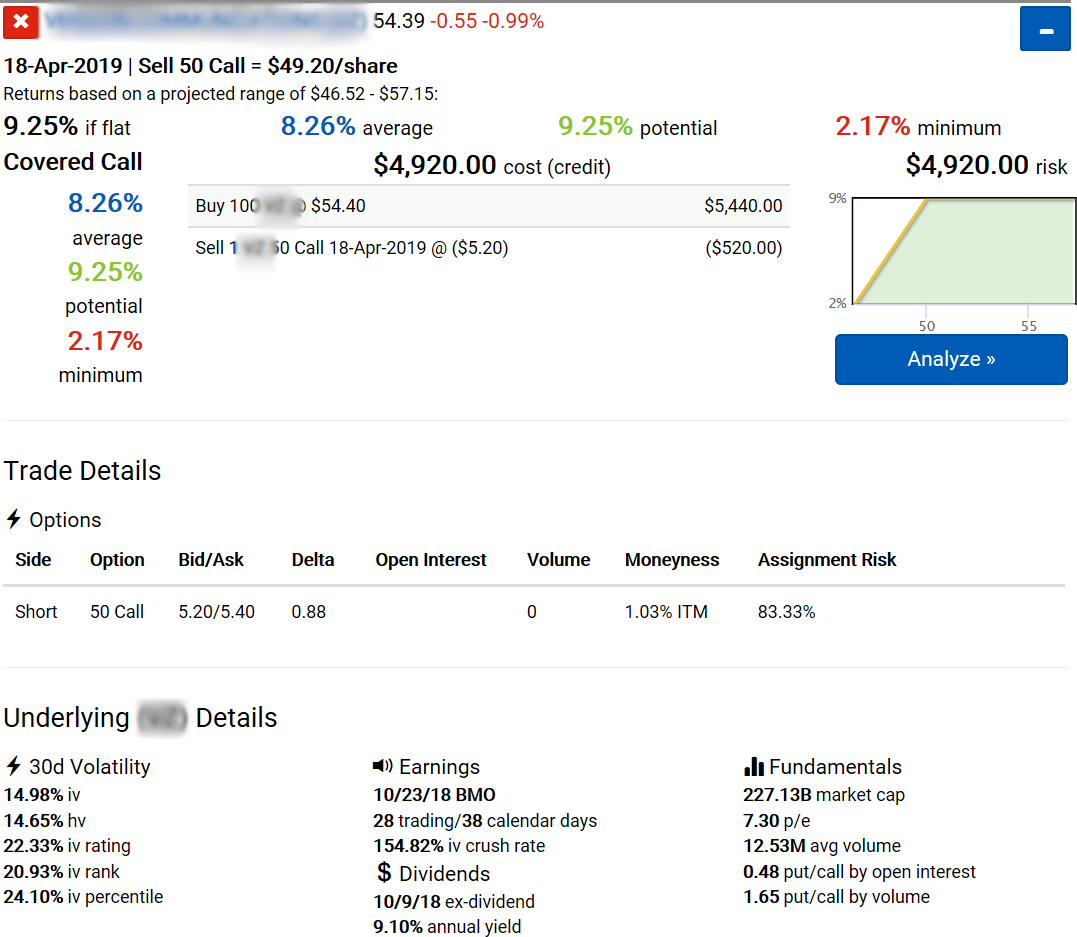This screenshot has height=937, width=1077.
Task: Select the Moneyness column header
Action: pyautogui.click(x=672, y=560)
